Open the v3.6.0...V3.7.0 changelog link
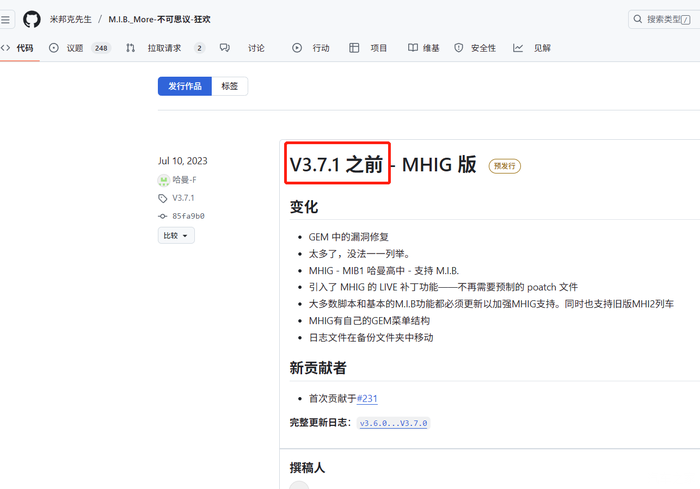Image resolution: width=700 pixels, height=489 pixels. 394,423
